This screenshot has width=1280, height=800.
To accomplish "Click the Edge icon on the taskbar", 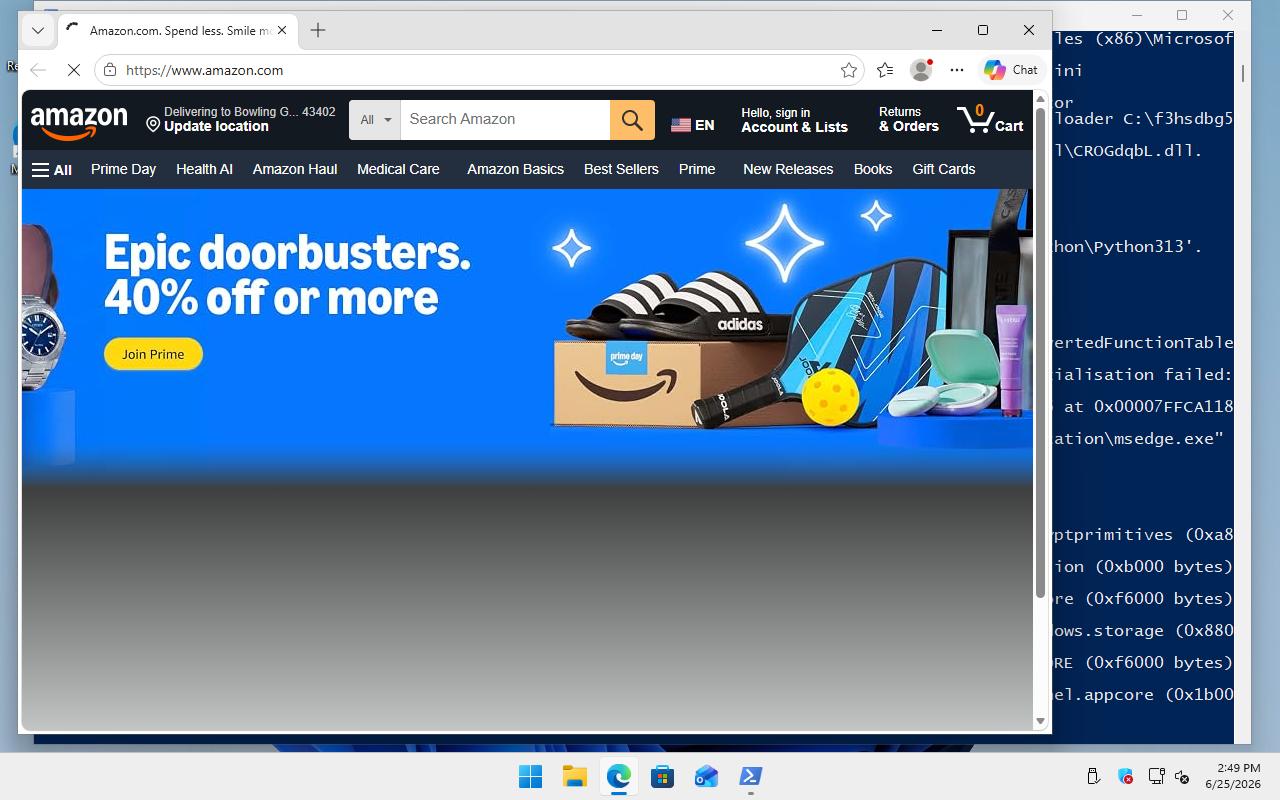I will (x=618, y=776).
